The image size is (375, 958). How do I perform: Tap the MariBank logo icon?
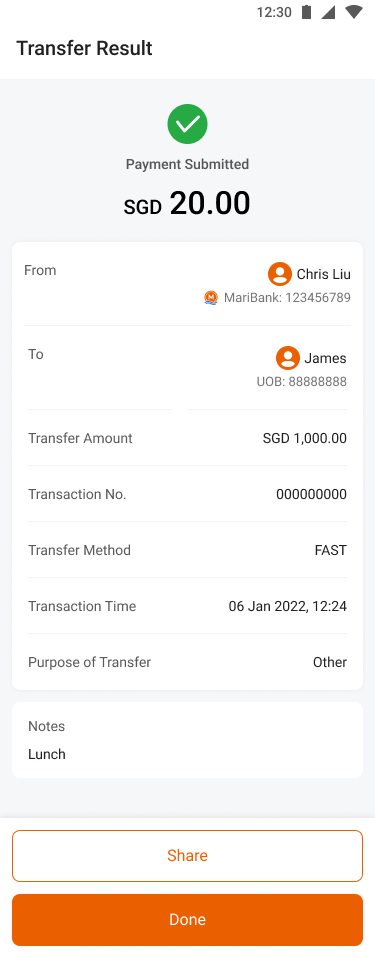click(x=211, y=298)
